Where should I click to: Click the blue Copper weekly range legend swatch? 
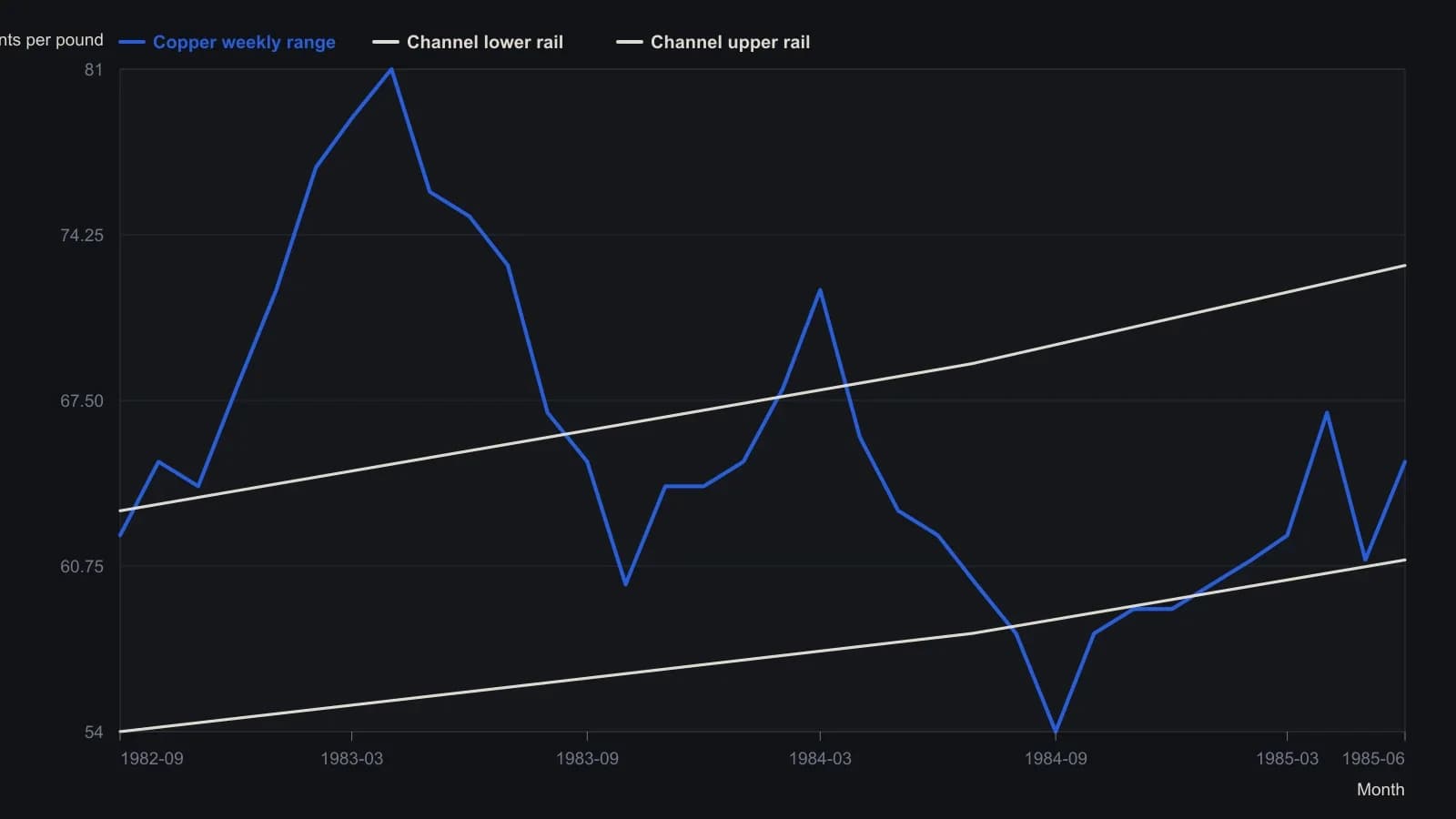click(x=132, y=42)
